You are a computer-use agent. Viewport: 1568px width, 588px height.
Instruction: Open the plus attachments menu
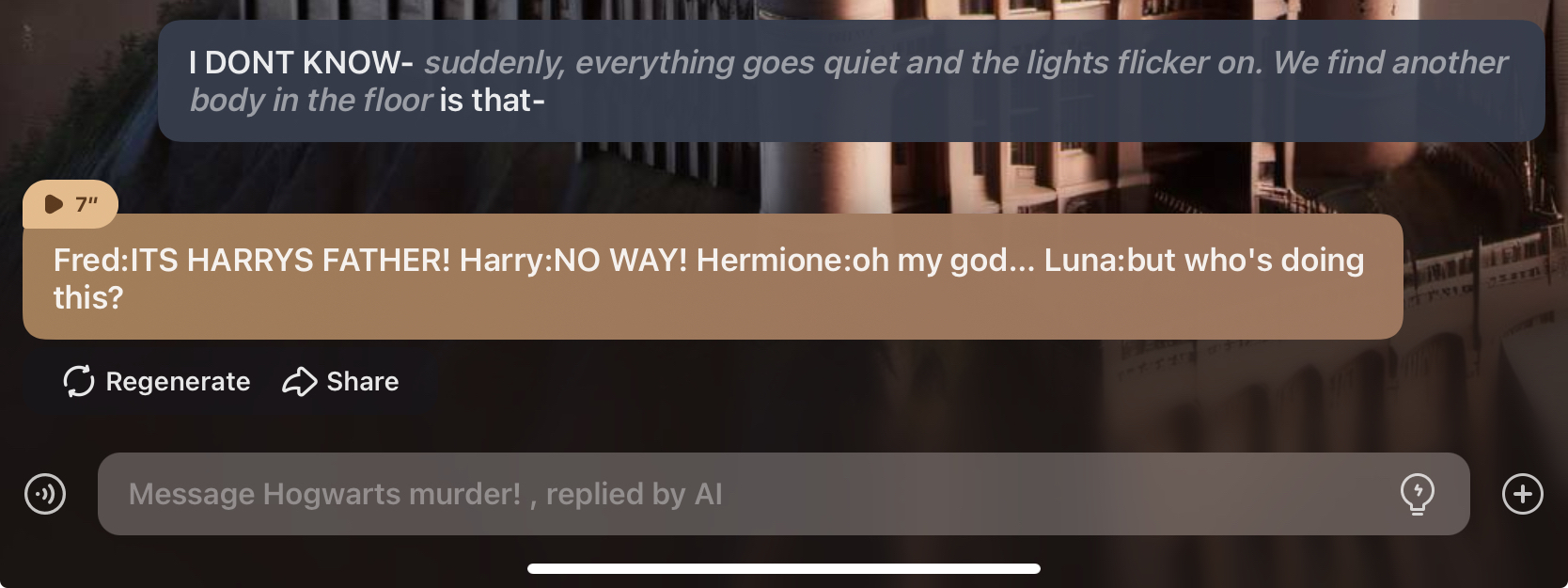(1523, 494)
